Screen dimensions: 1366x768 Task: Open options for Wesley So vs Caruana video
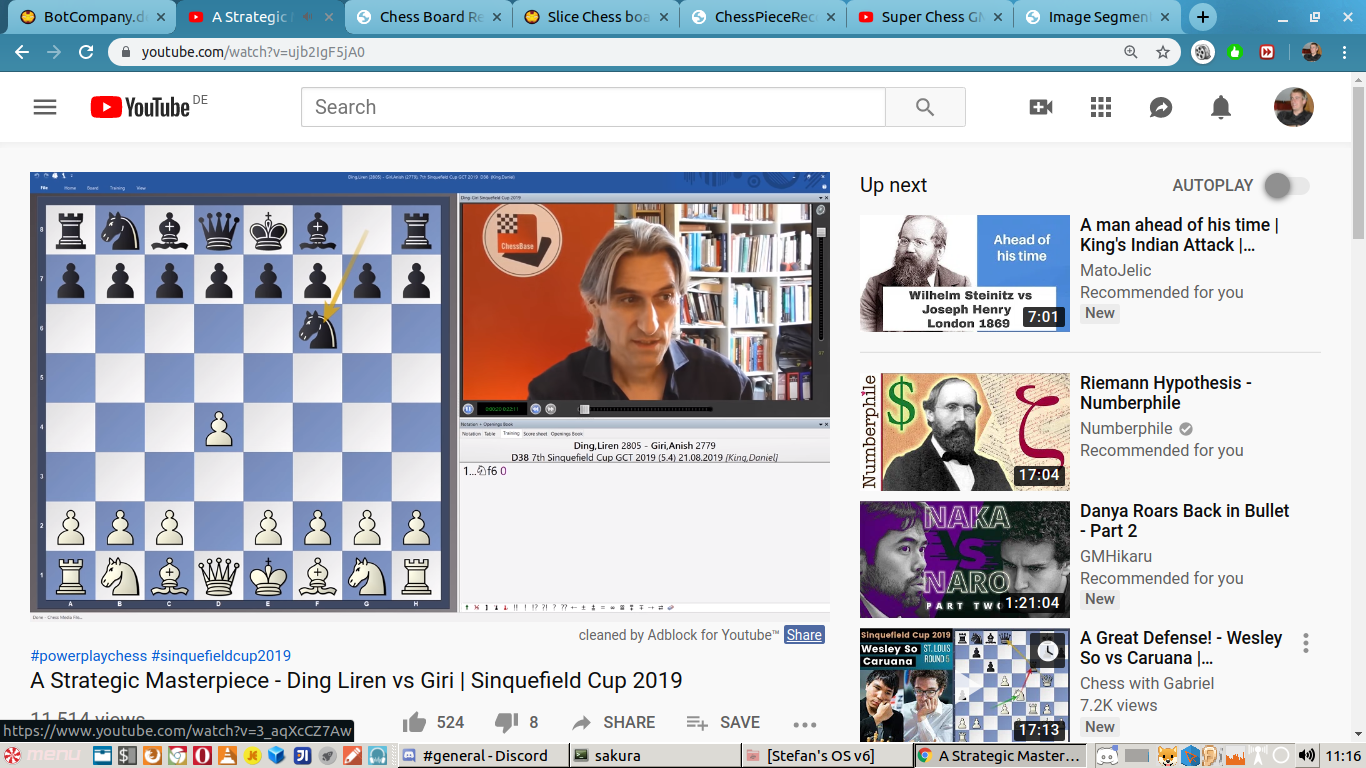1305,643
